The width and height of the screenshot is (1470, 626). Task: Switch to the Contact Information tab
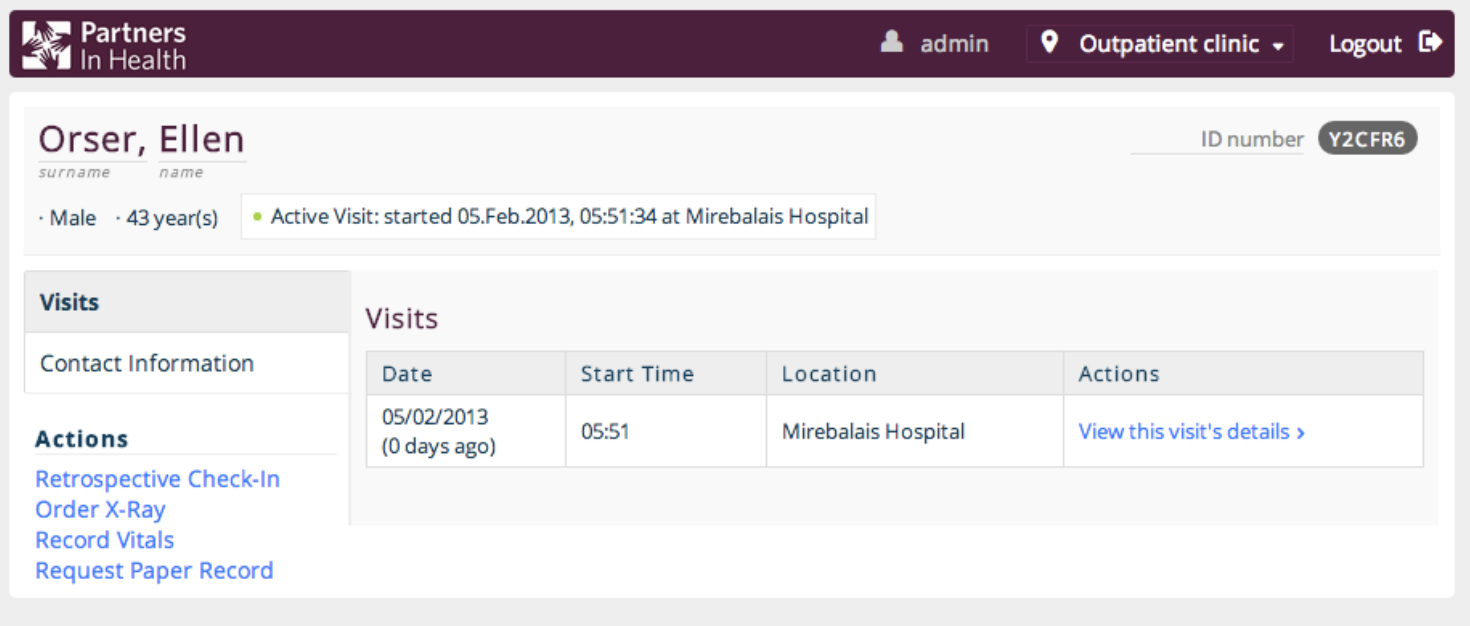pos(145,363)
